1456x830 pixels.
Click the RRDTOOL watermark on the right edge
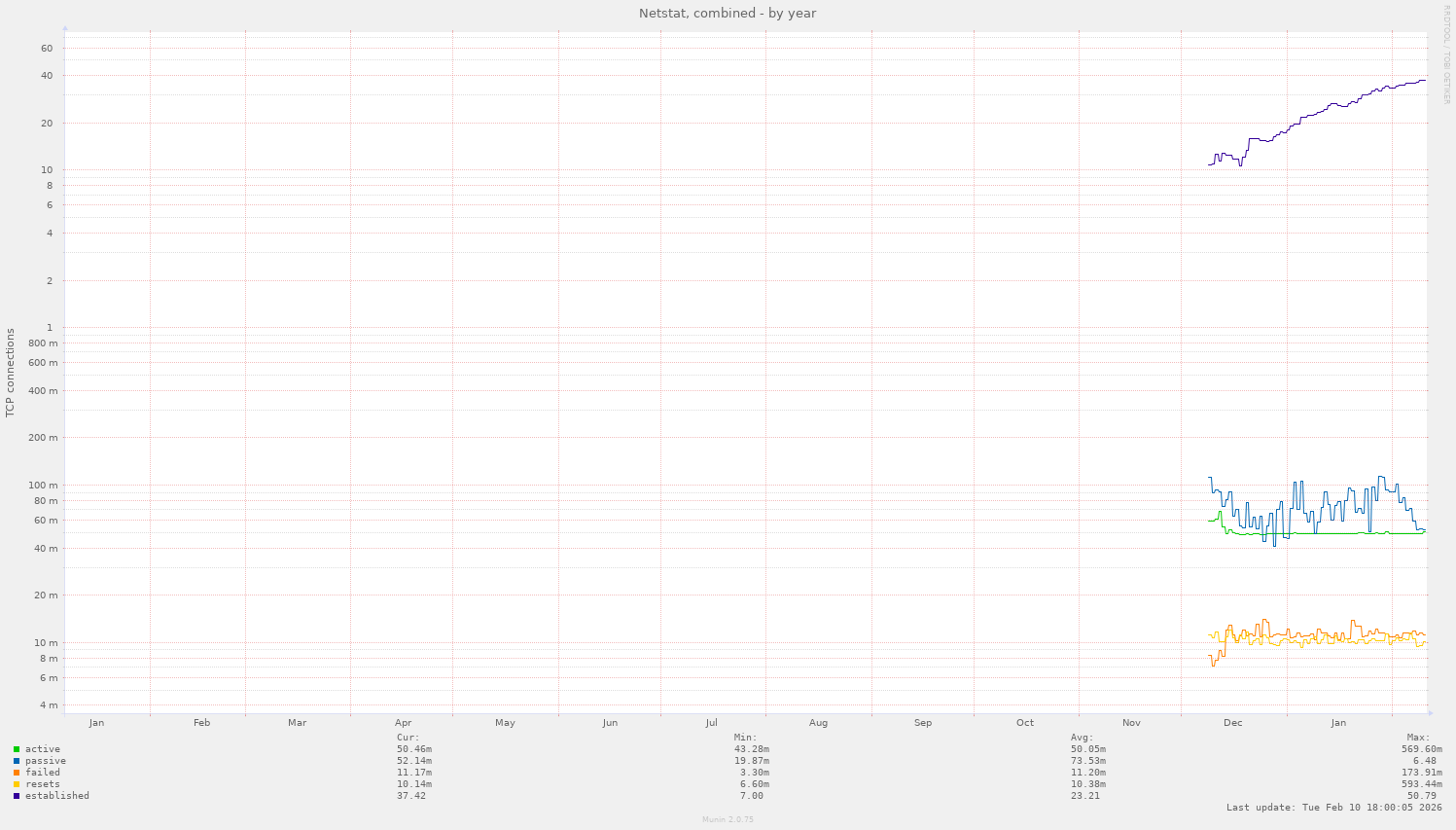(x=1448, y=54)
